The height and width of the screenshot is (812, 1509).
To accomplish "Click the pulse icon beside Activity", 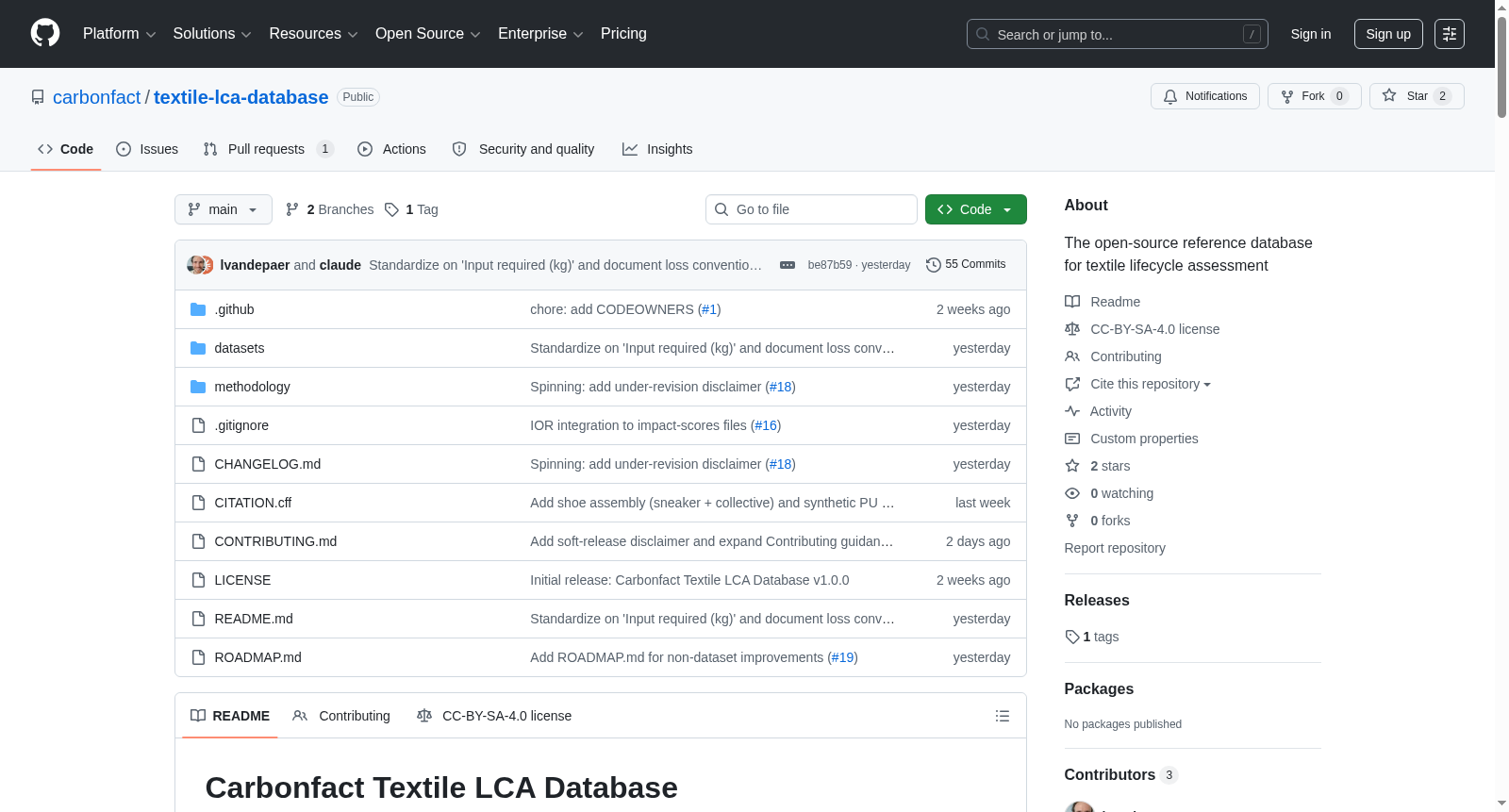I will tap(1072, 411).
